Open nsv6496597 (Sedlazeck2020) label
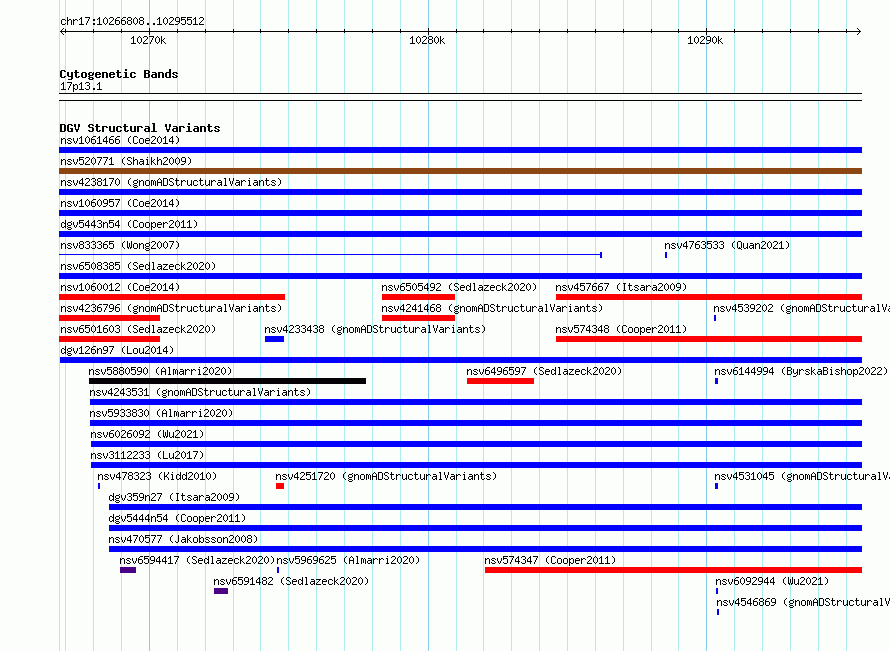Image resolution: width=890 pixels, height=651 pixels. pyautogui.click(x=544, y=371)
